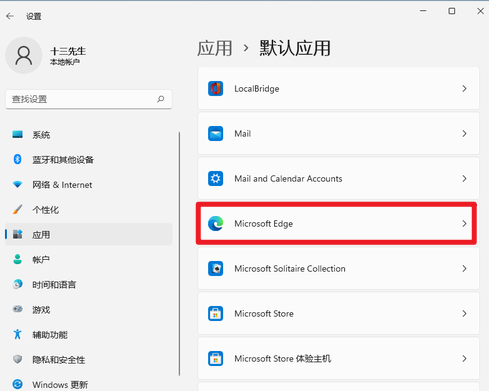Viewport: 489px width, 391px height.
Task: Click 应用 breadcrumb link in header
Action: tap(215, 48)
